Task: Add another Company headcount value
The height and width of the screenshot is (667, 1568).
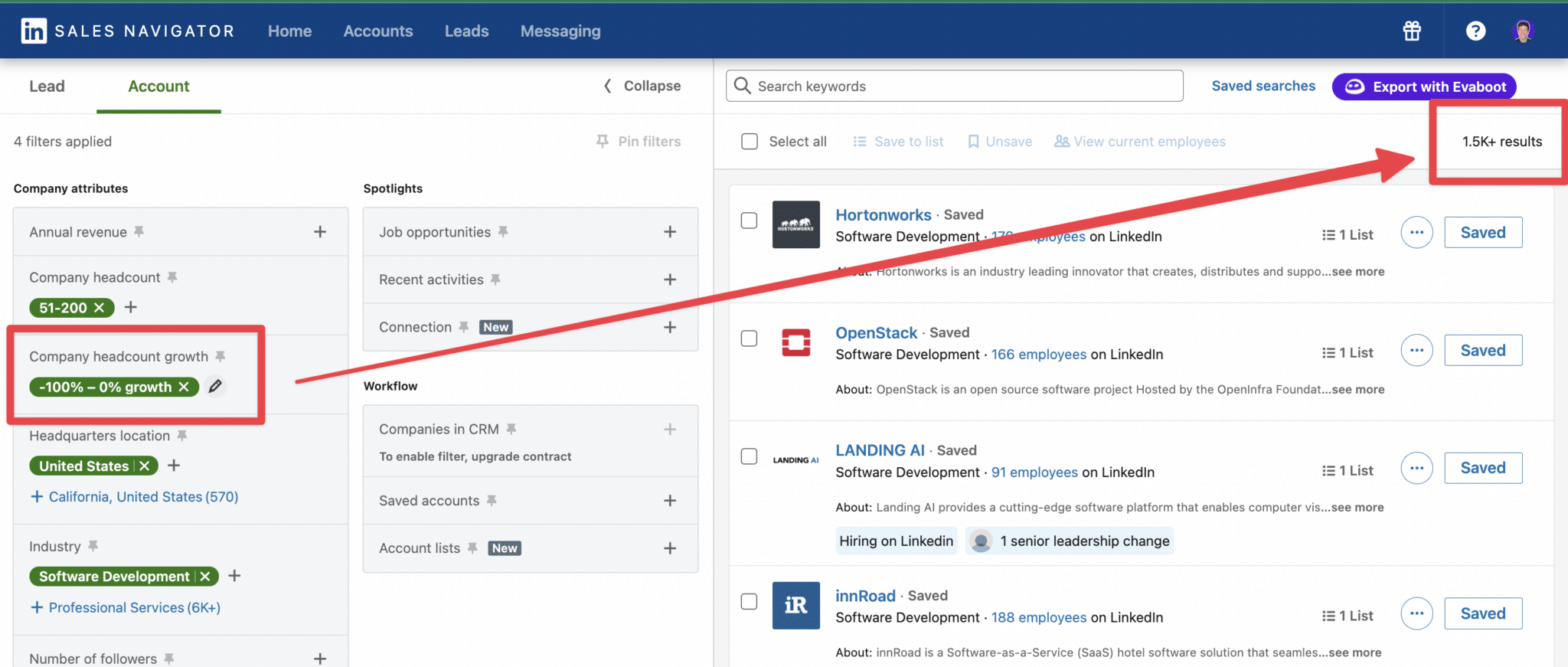Action: point(131,307)
